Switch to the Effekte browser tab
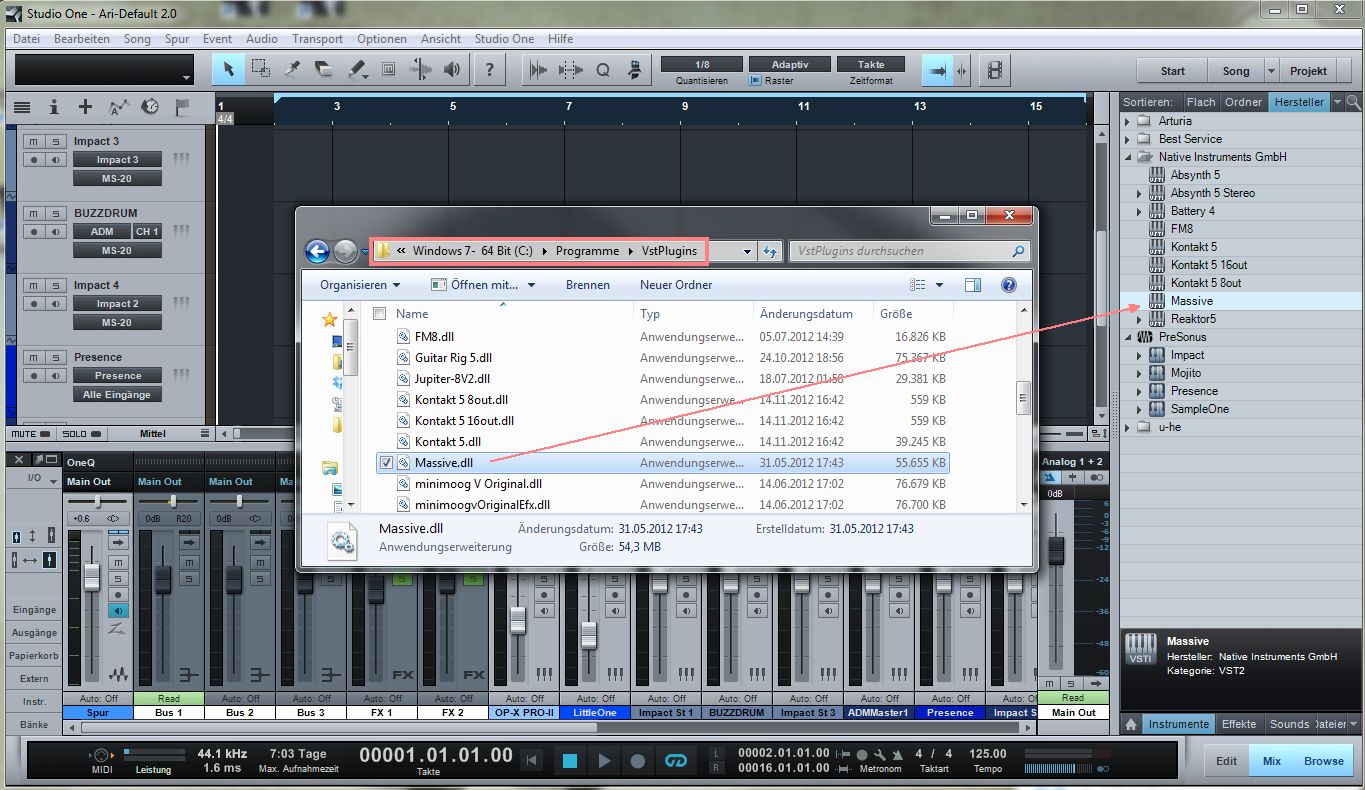This screenshot has width=1365, height=790. pyautogui.click(x=1239, y=724)
